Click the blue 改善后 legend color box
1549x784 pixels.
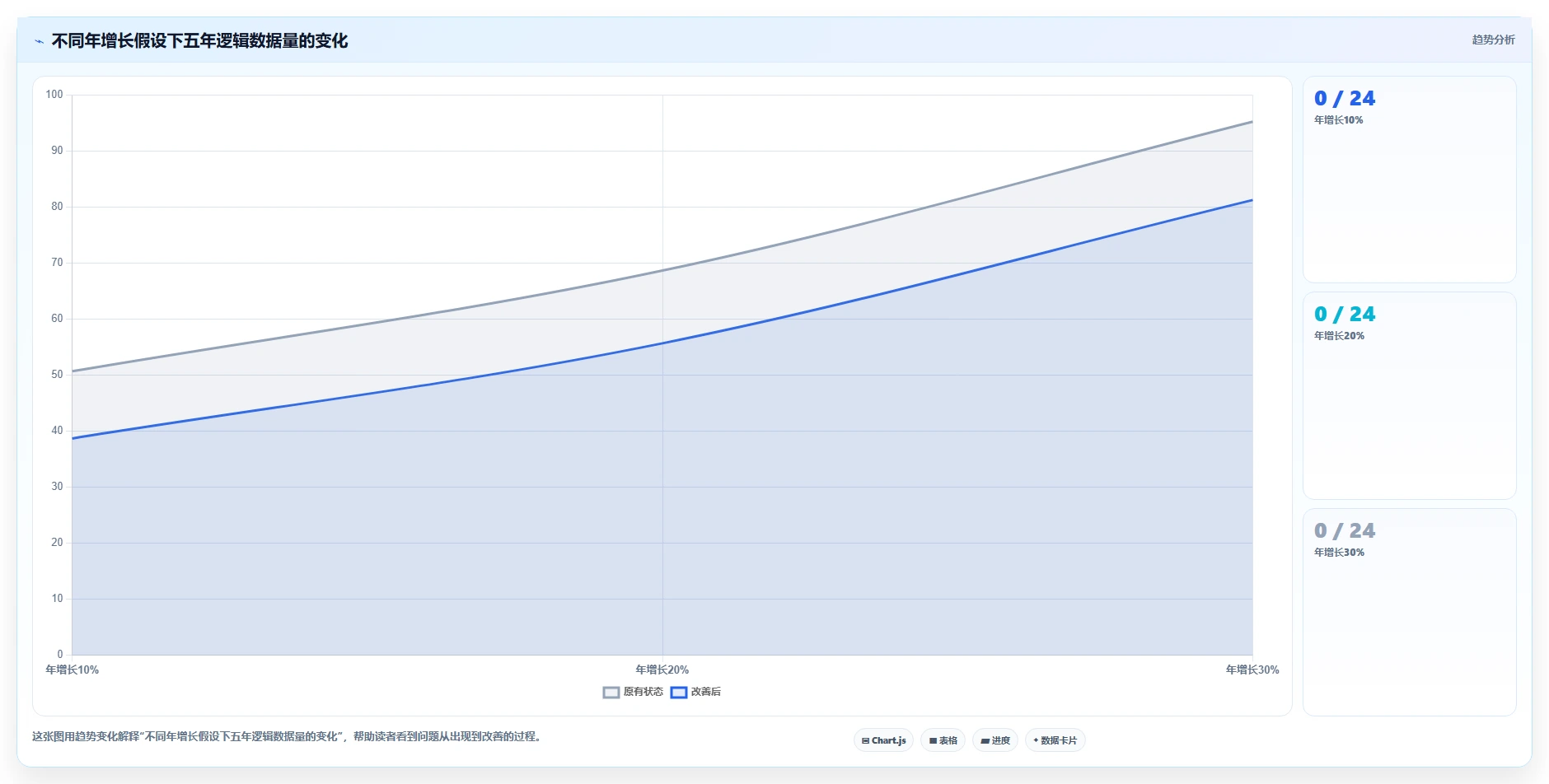679,693
